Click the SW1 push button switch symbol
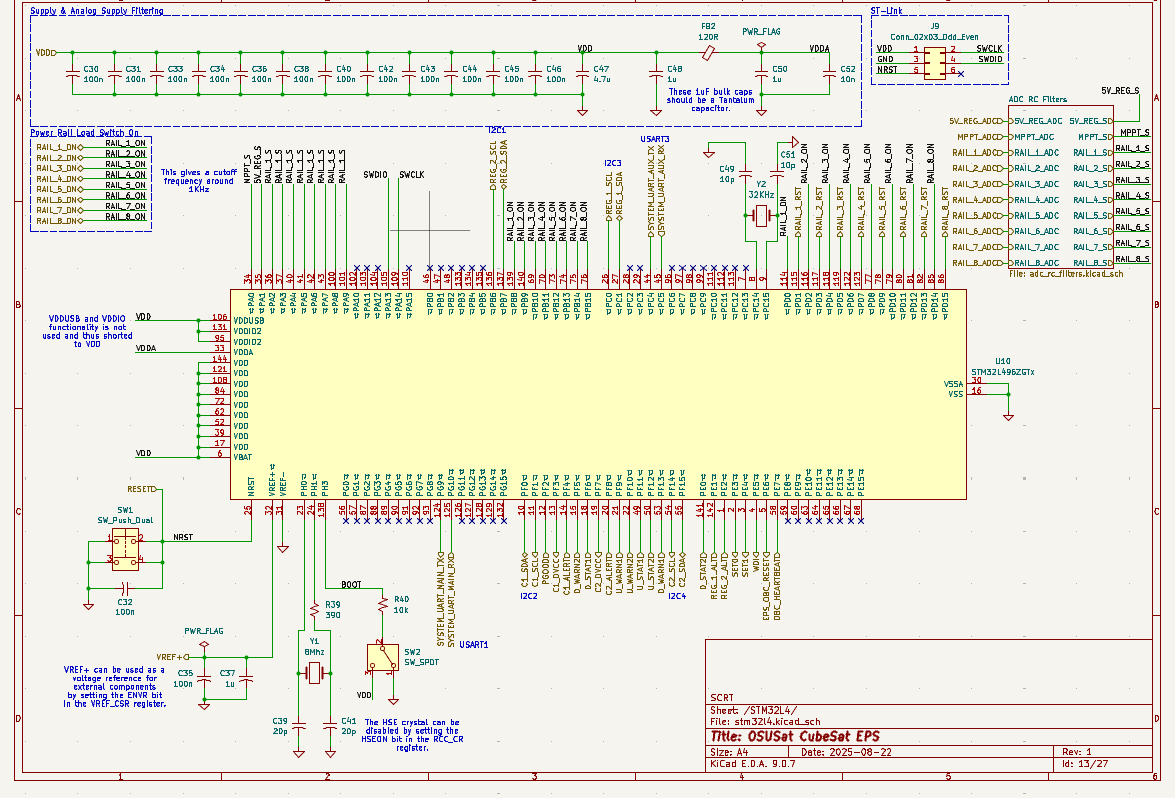 point(126,548)
